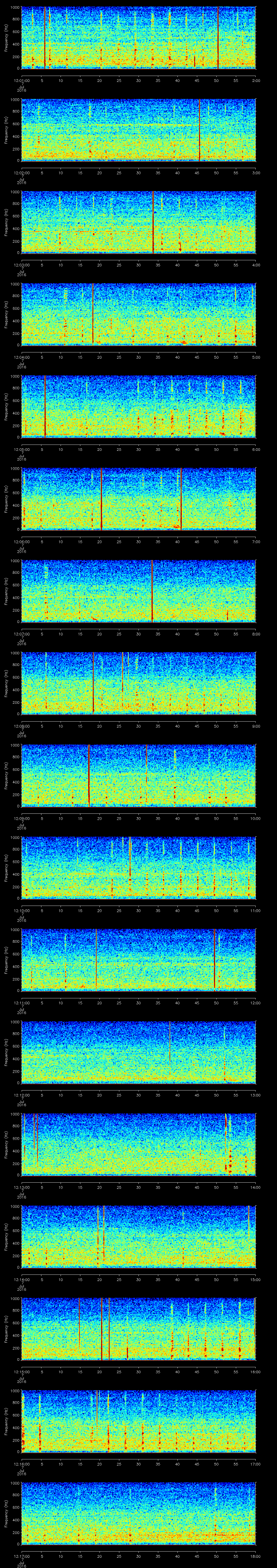Select red spike near 34s in 12:03:00 panel
Screen dimensions: 277x1568
tap(153, 222)
